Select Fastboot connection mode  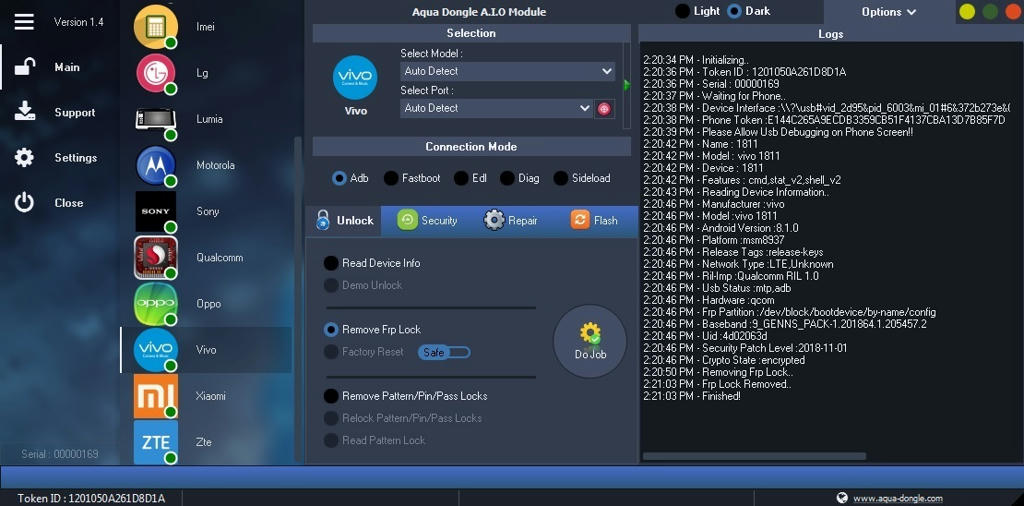tap(391, 179)
